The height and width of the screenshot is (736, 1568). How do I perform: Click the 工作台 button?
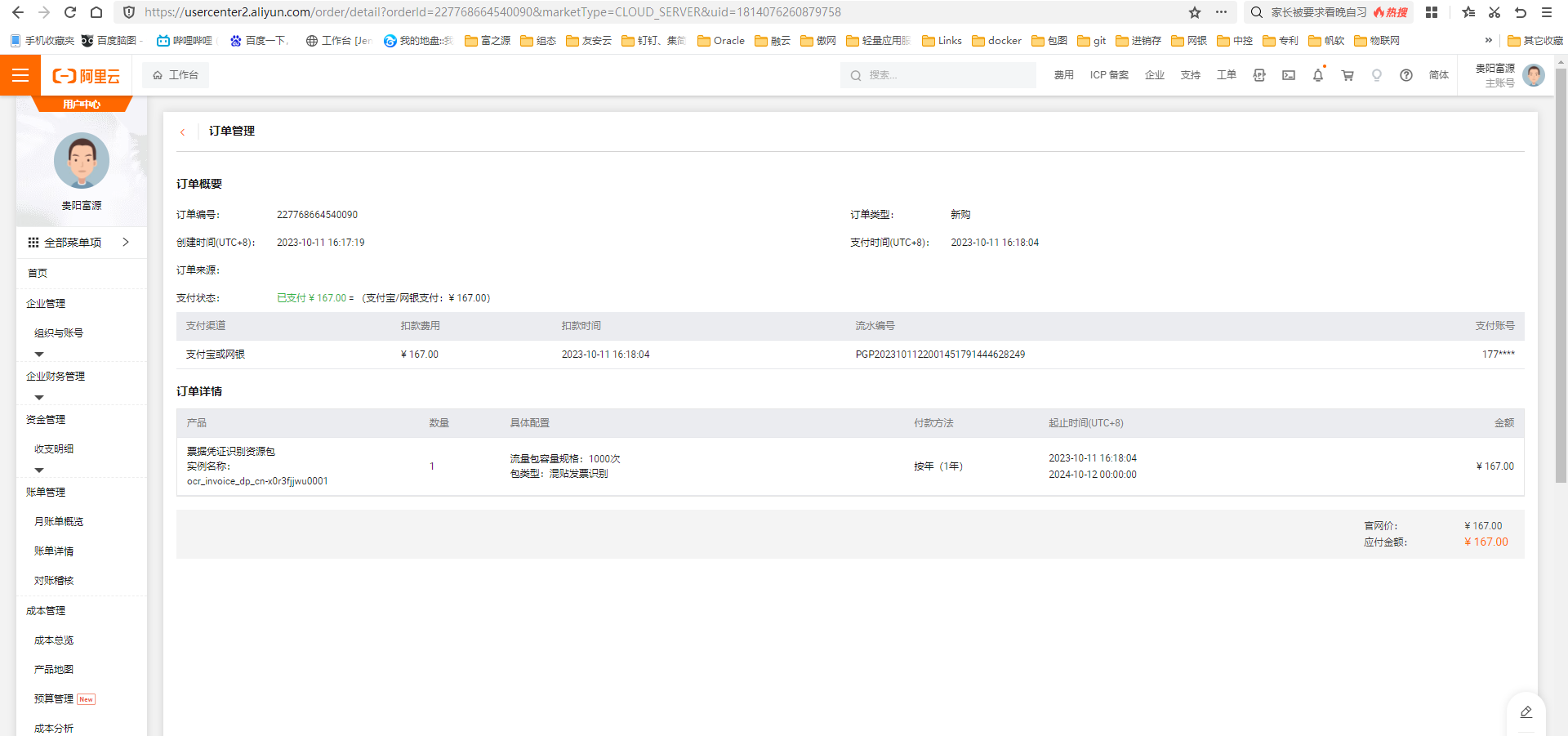tap(176, 75)
